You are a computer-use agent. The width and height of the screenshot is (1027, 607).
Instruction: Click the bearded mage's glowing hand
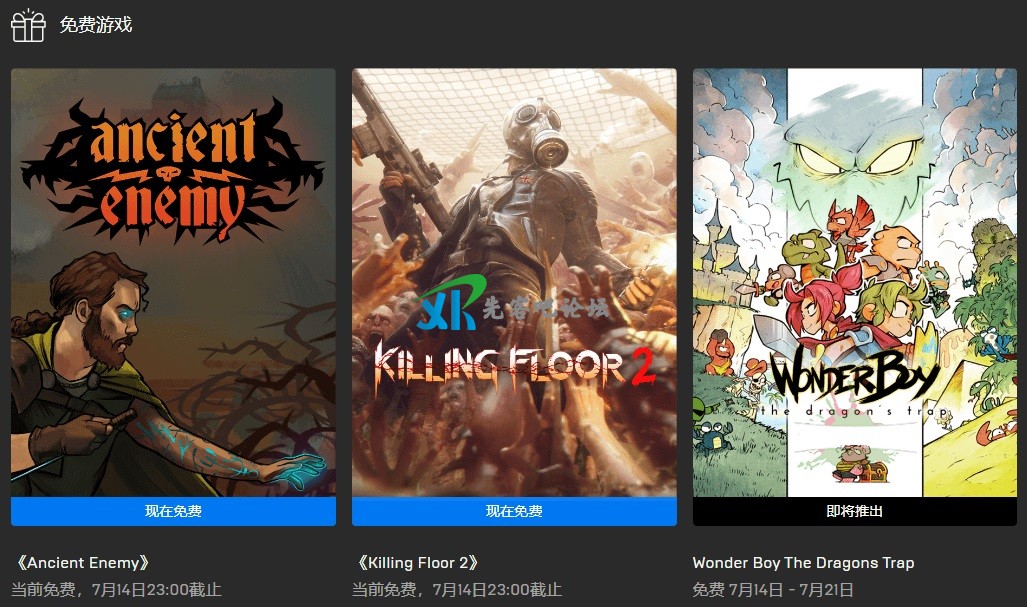301,470
